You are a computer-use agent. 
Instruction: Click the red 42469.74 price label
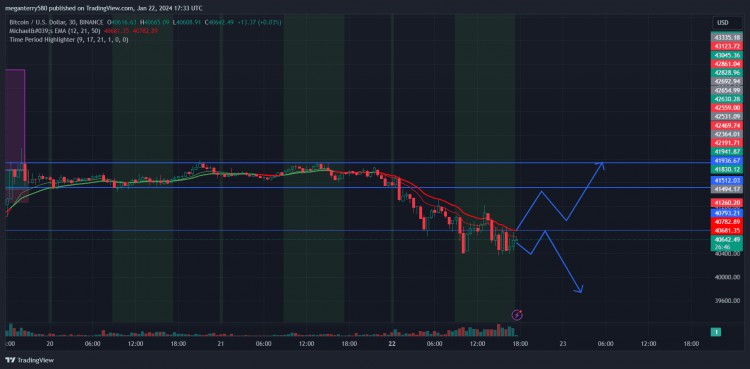pyautogui.click(x=726, y=125)
